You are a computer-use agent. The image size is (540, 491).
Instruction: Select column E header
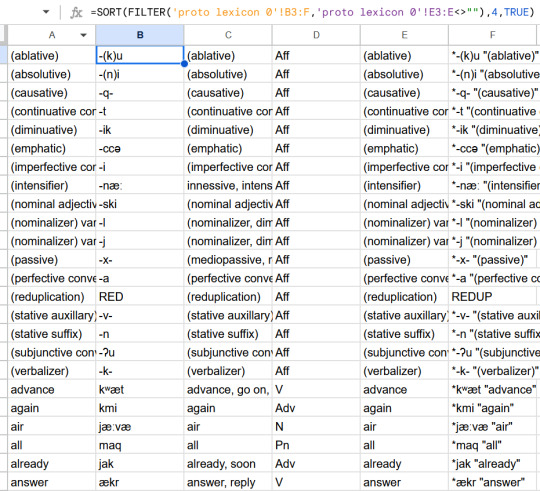coord(404,35)
